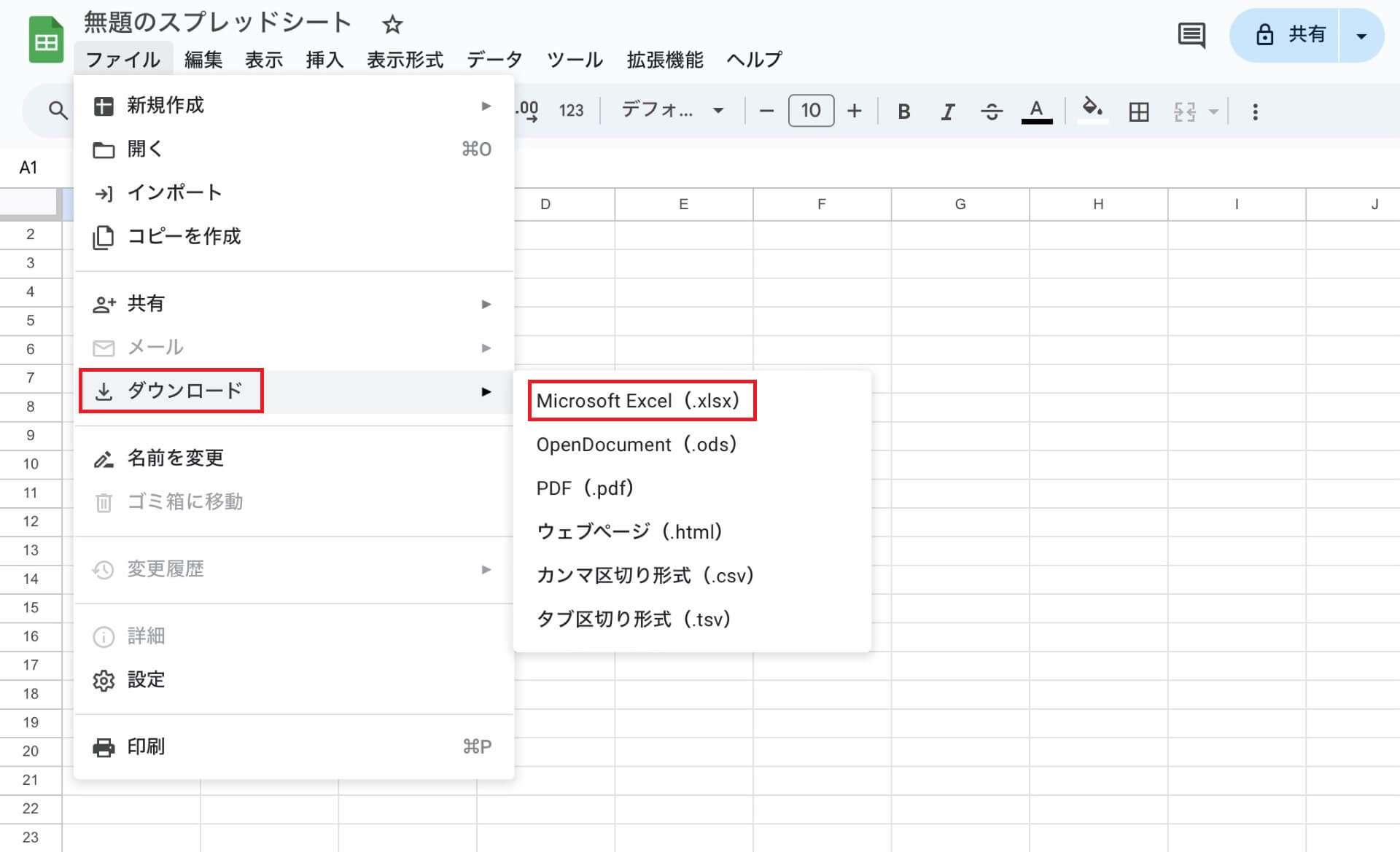Toggle italic formatting
This screenshot has width=1400, height=852.
click(x=947, y=112)
